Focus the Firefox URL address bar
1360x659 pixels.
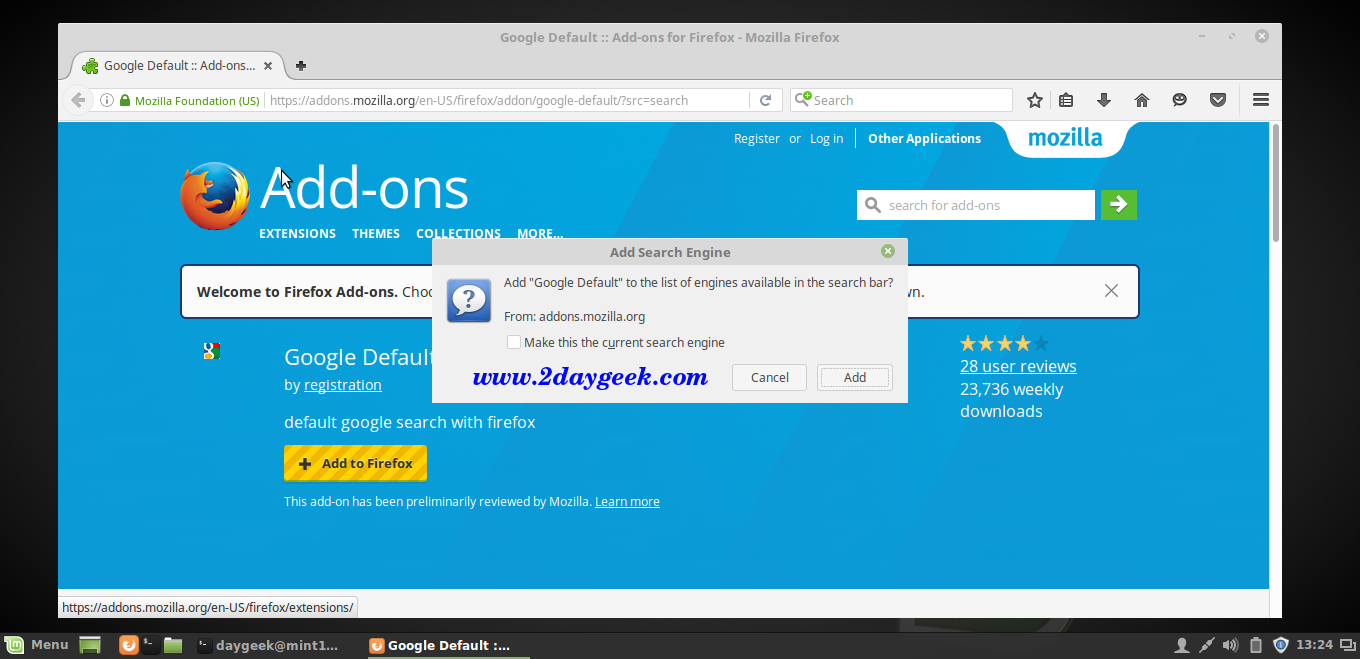coord(508,100)
